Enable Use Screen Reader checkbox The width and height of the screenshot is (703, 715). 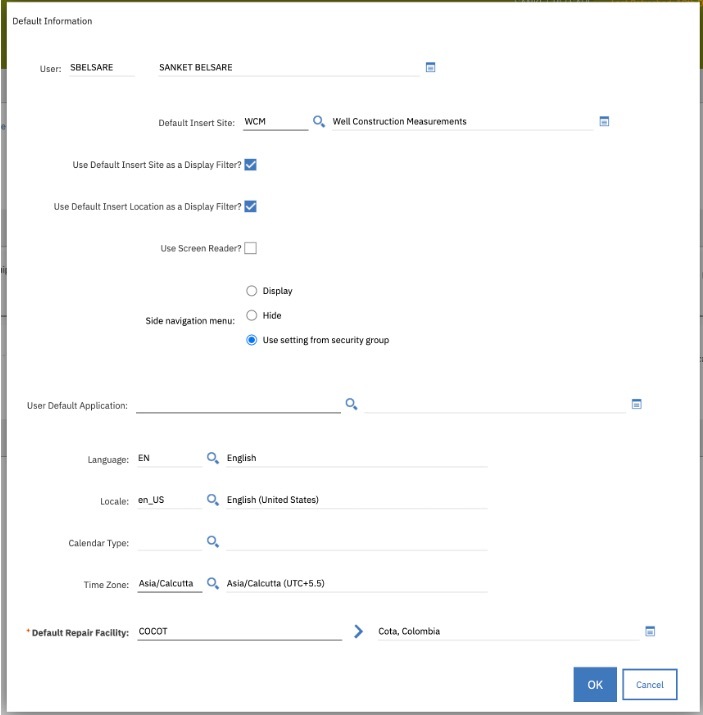pyautogui.click(x=251, y=248)
